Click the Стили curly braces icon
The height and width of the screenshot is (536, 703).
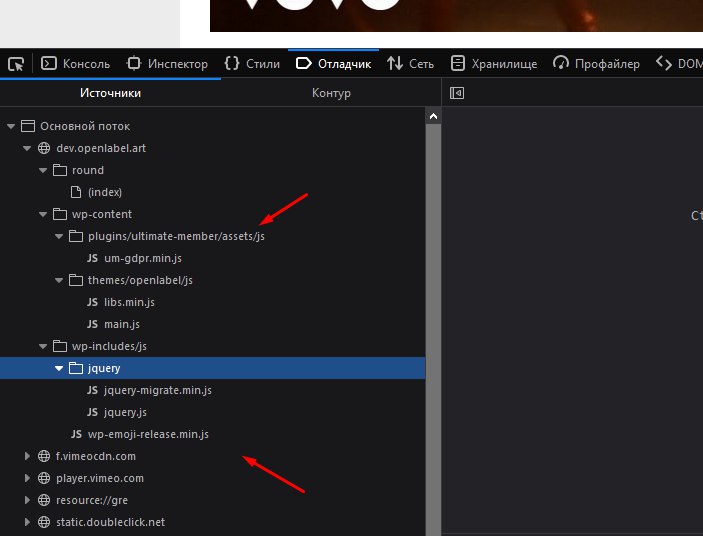tap(232, 64)
